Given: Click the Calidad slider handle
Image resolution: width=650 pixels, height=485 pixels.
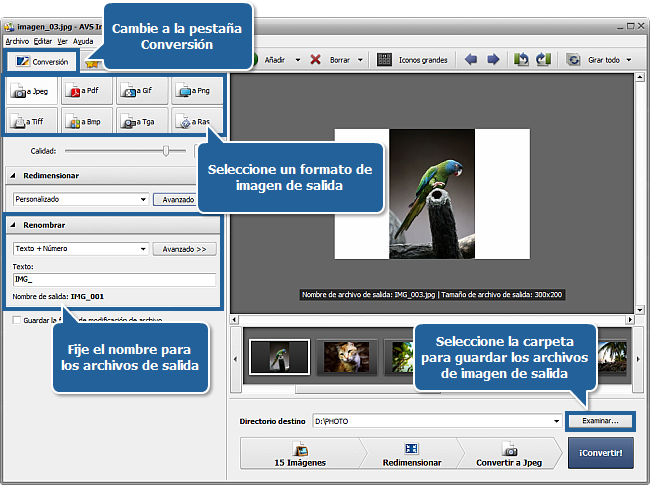Looking at the screenshot, I should pyautogui.click(x=166, y=151).
